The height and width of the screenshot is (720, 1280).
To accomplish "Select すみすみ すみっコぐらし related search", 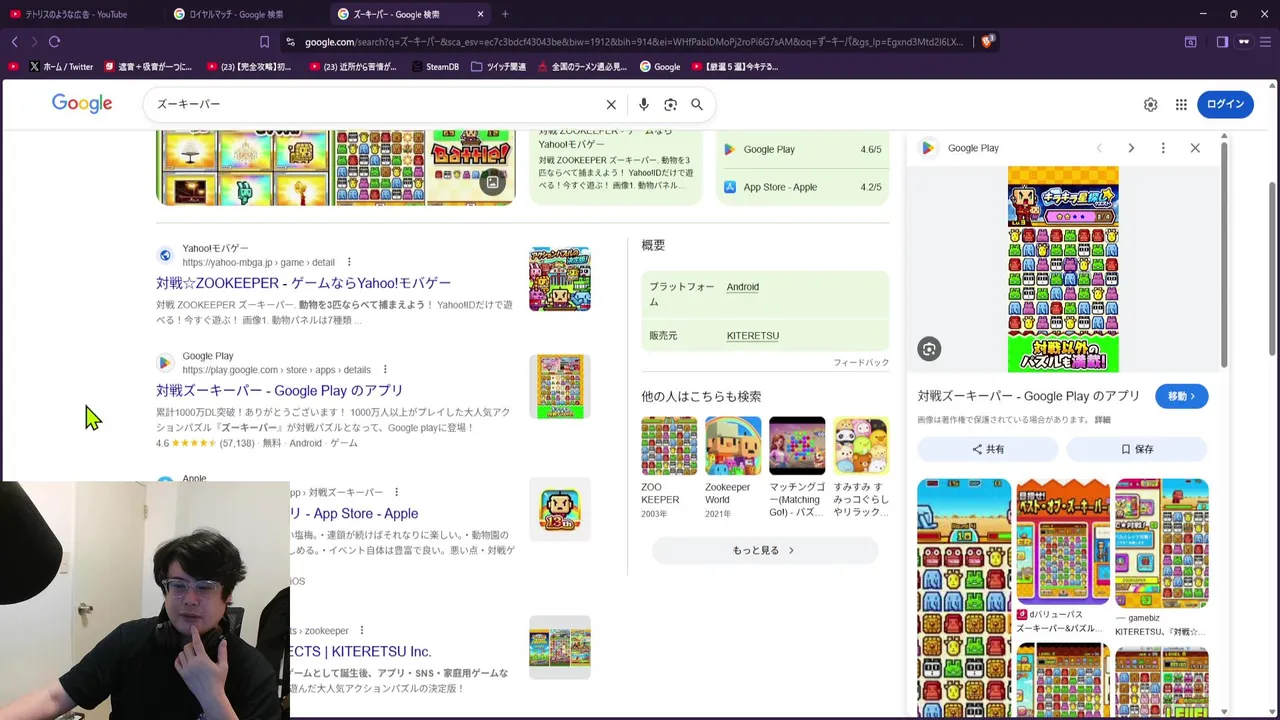I will pyautogui.click(x=861, y=469).
